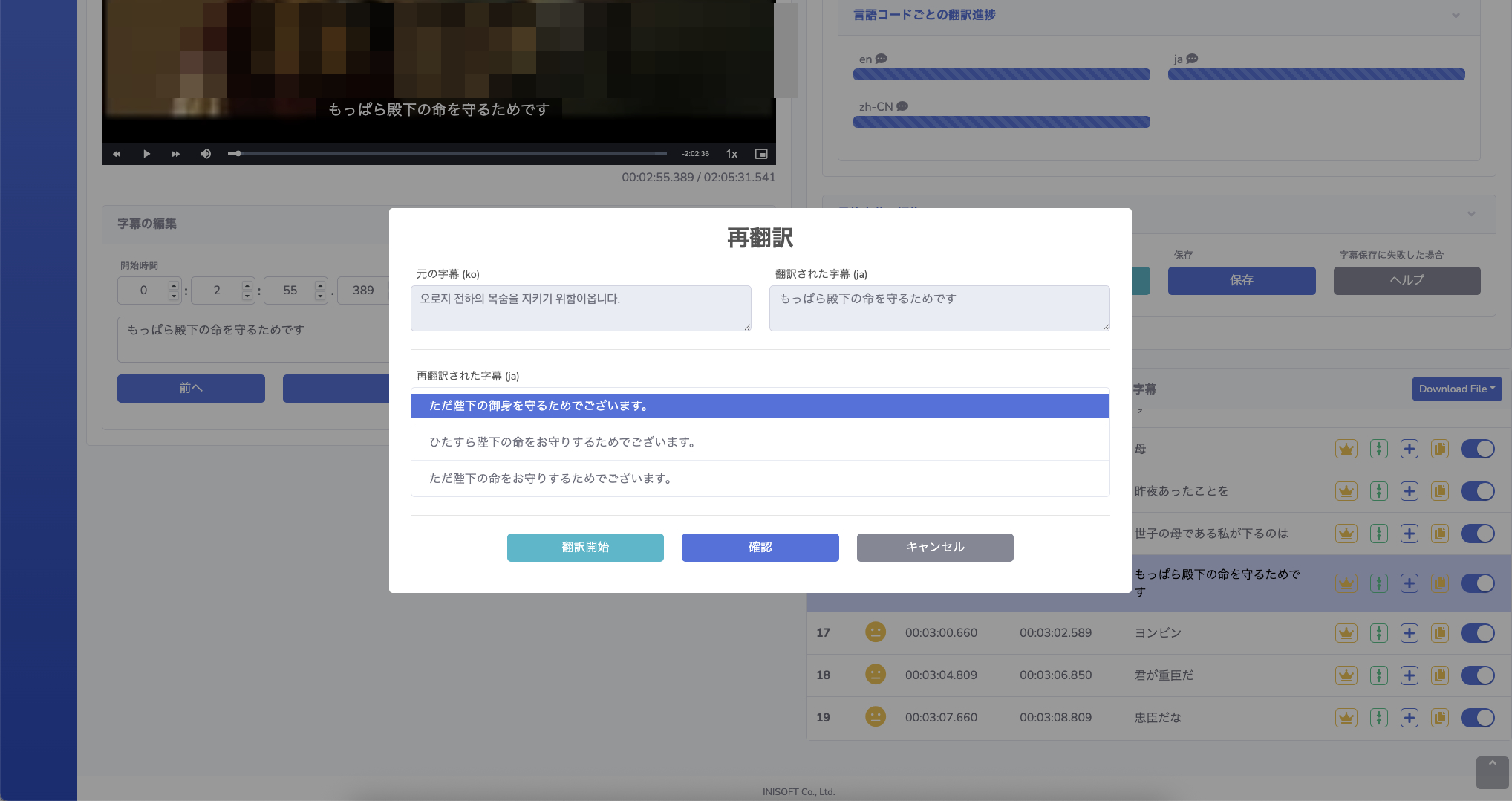This screenshot has height=801, width=1512.
Task: Change playback speed via 1x control
Action: [x=731, y=153]
